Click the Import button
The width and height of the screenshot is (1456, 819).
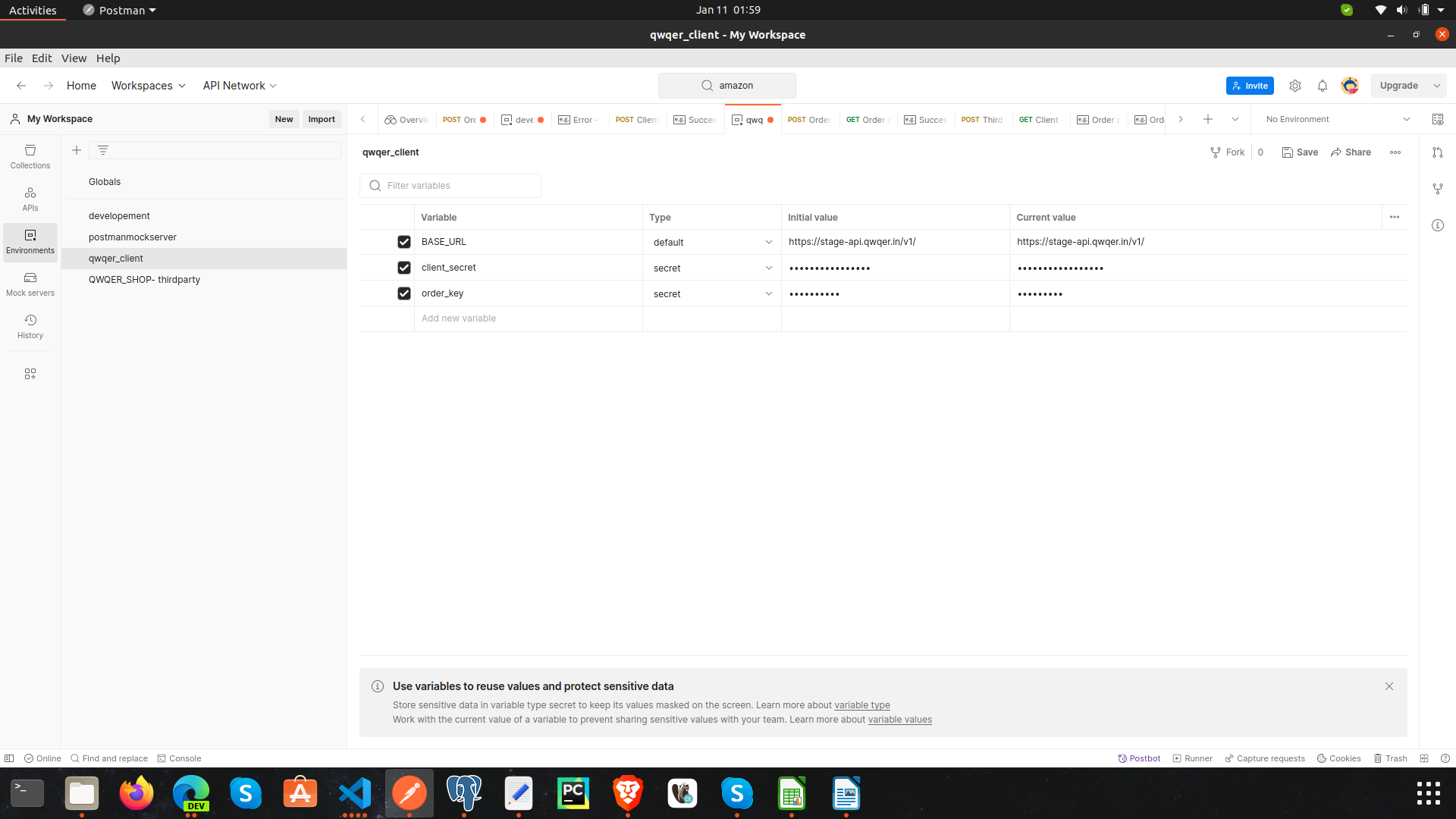click(x=322, y=119)
